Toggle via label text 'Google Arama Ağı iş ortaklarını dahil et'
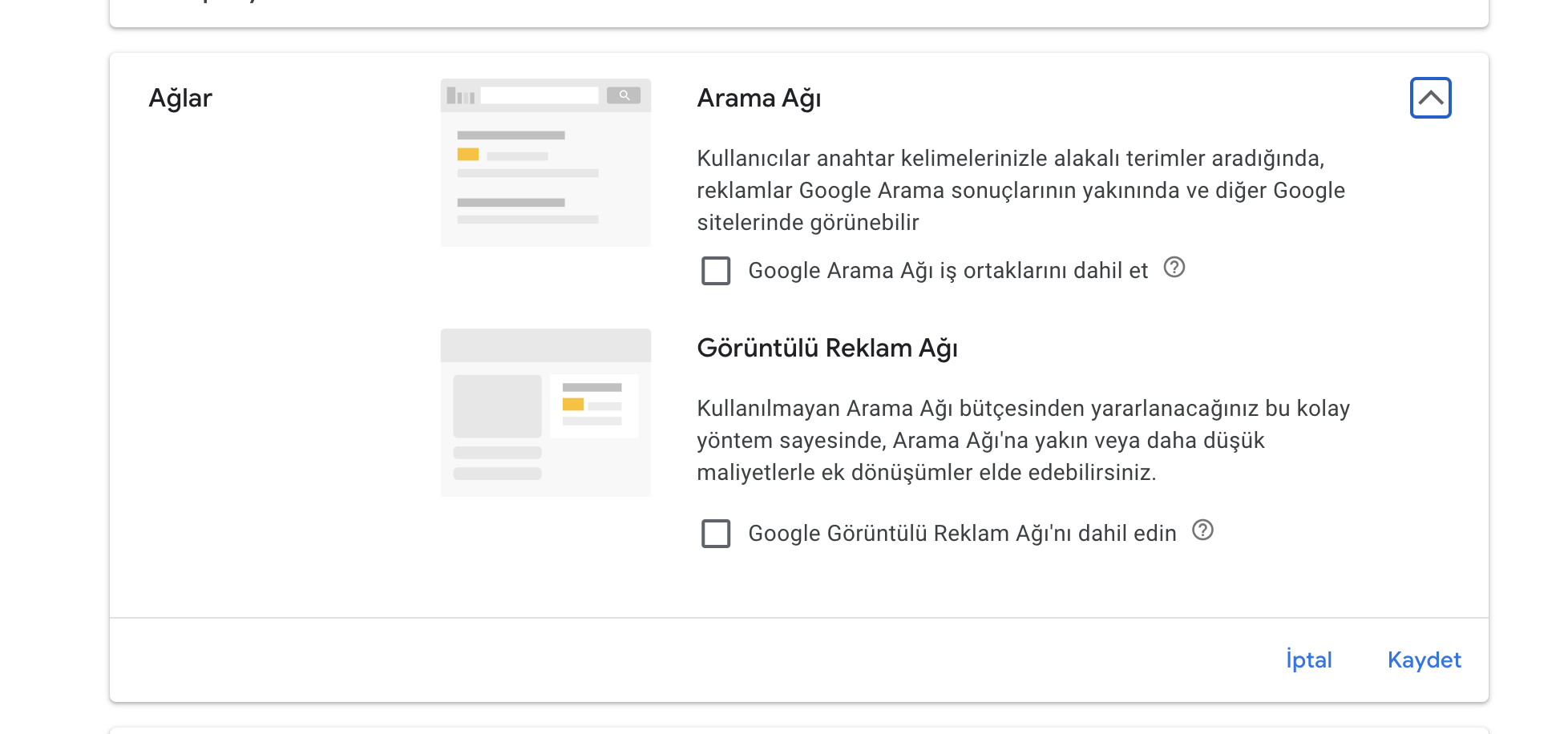 (x=948, y=271)
